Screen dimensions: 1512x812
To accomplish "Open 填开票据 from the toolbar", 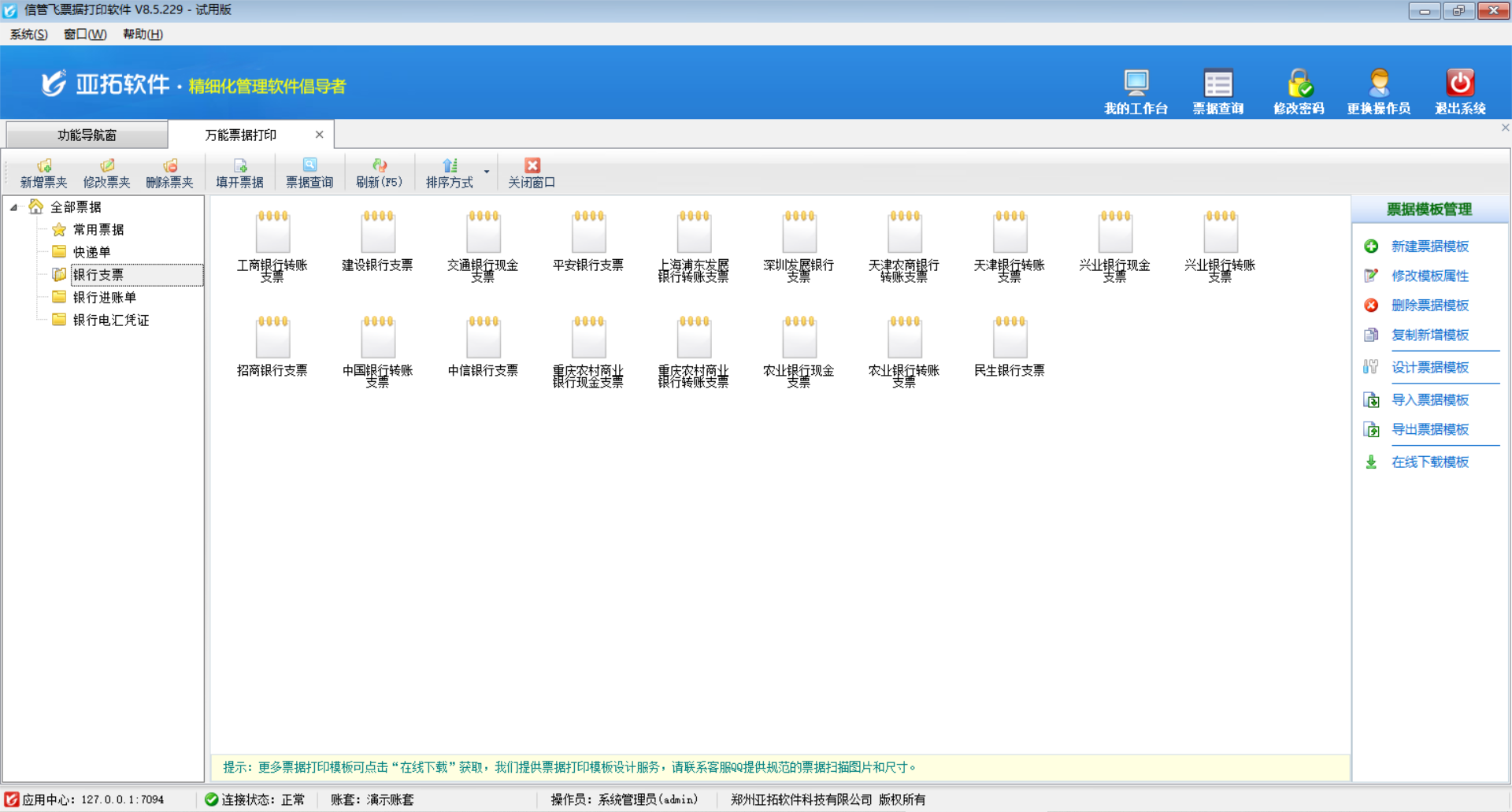I will (239, 166).
